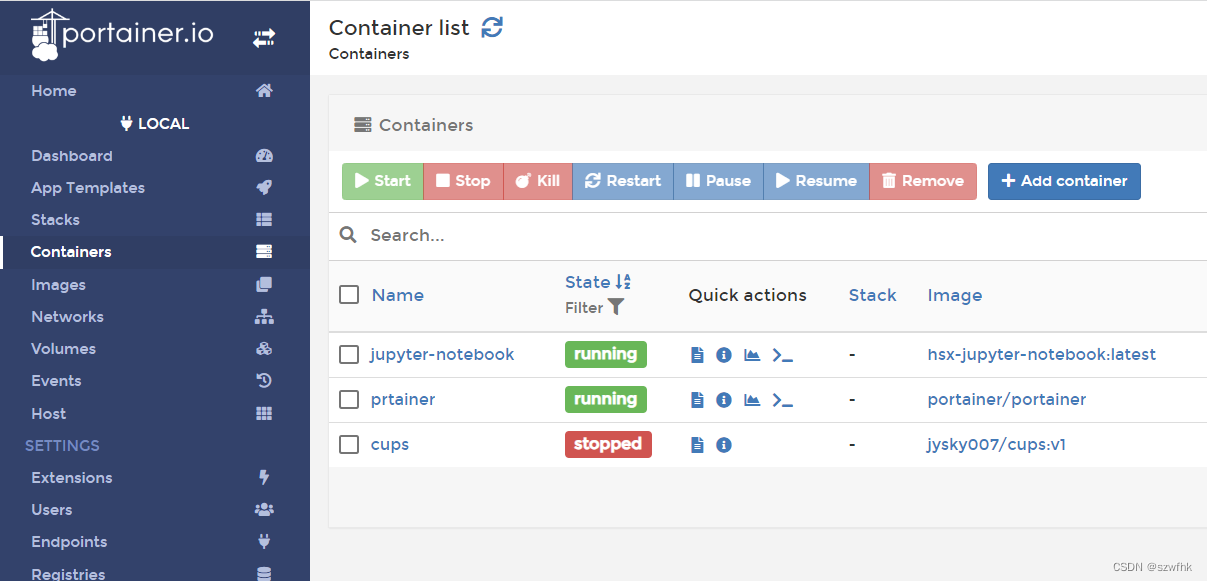This screenshot has height=581, width=1207.
Task: Open the logs icon for cups container
Action: coord(698,445)
